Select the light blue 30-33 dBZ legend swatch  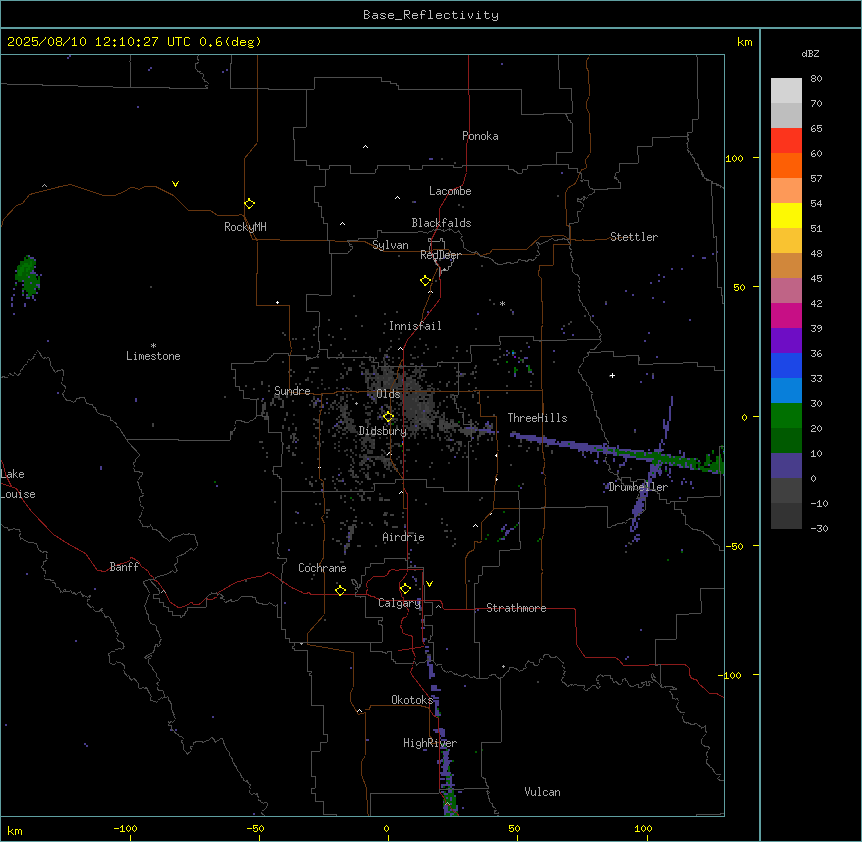tap(786, 391)
